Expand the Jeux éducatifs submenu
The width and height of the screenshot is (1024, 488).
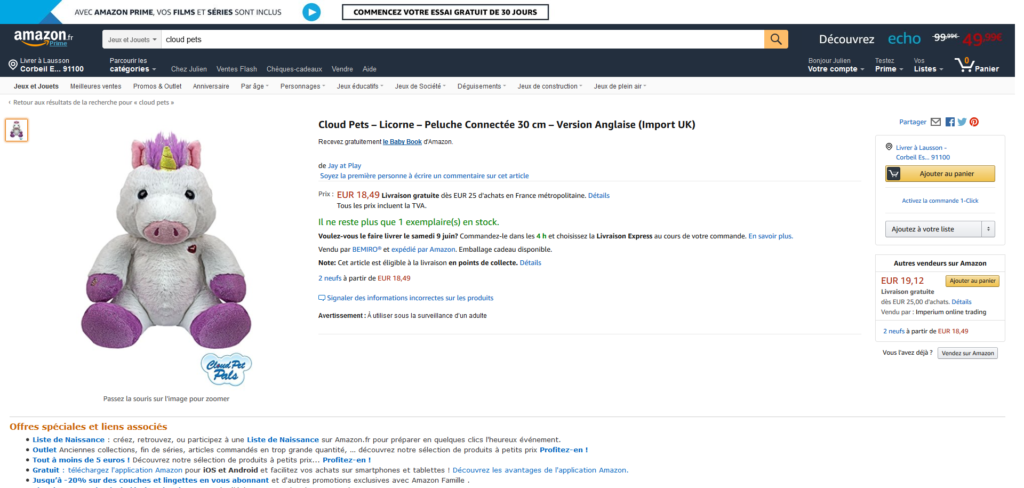coord(360,86)
